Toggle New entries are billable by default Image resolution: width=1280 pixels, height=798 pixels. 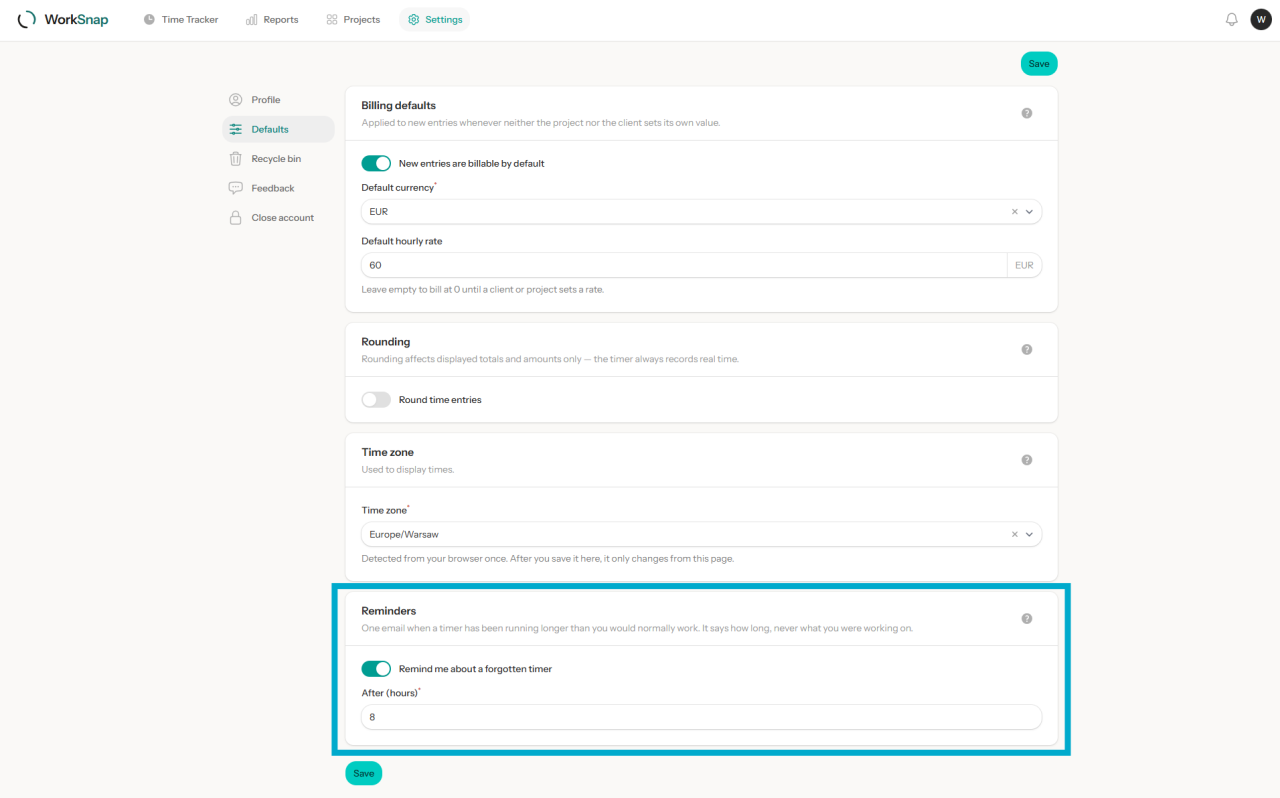click(376, 163)
